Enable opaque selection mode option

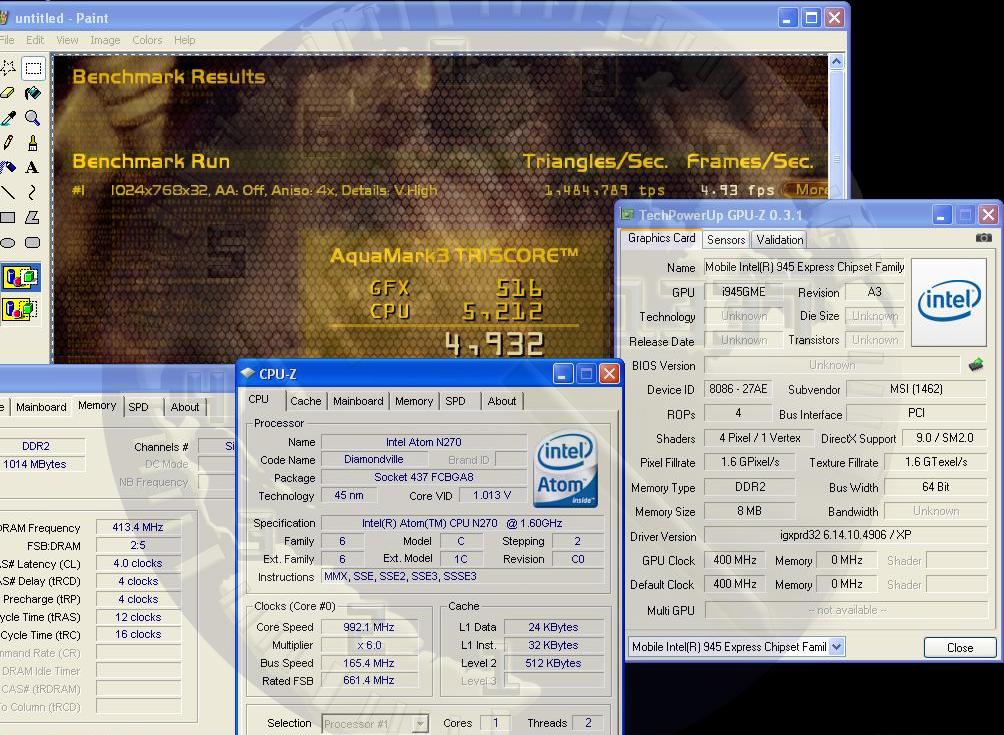(20, 278)
